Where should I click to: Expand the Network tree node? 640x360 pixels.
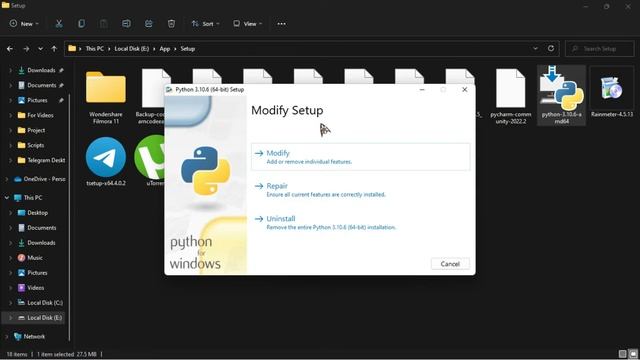7,336
